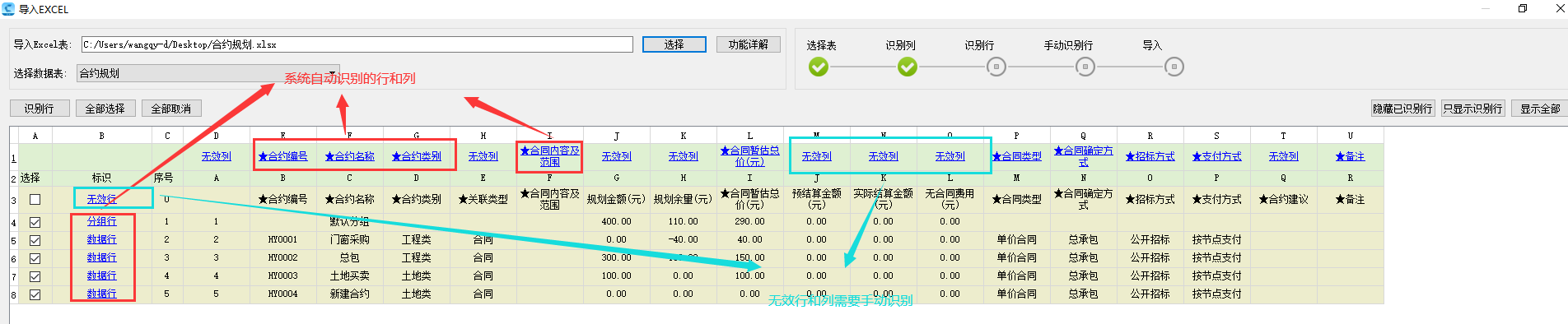Click the 数据行 link in HY0003 row
This screenshot has width=1568, height=324.
point(102,275)
